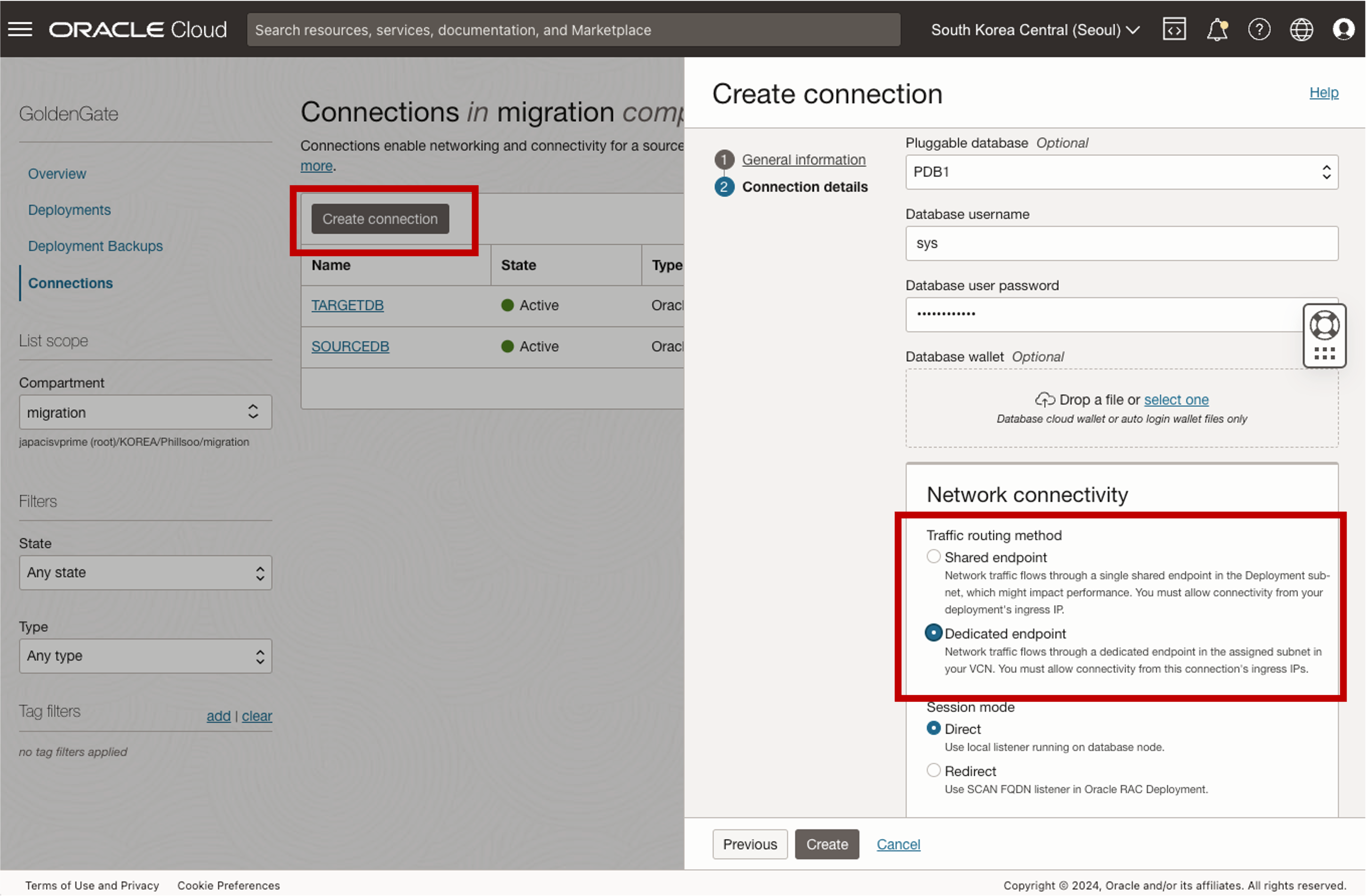Open the Type filter Any type dropdown

tap(146, 656)
